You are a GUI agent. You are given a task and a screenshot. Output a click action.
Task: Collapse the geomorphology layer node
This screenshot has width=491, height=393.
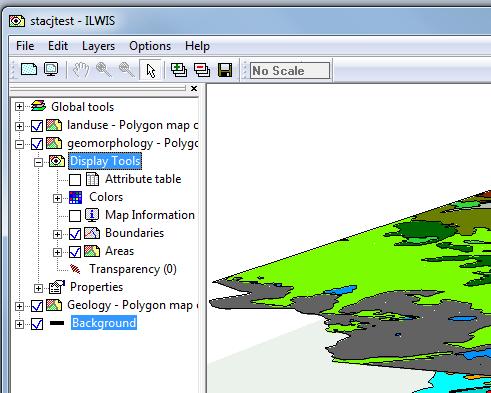tap(19, 144)
